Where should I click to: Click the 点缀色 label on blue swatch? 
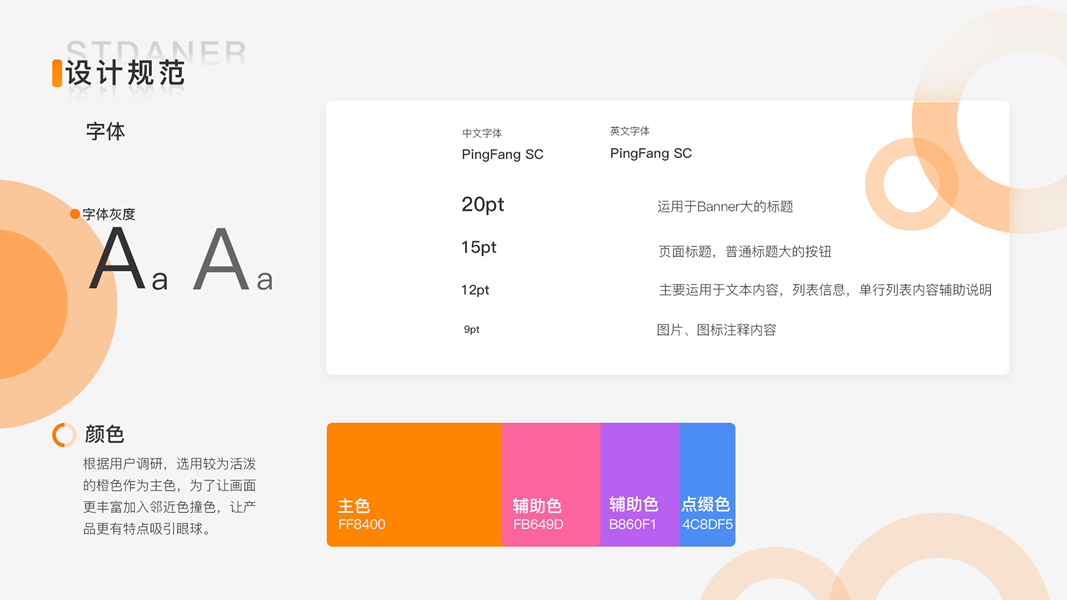click(x=706, y=504)
